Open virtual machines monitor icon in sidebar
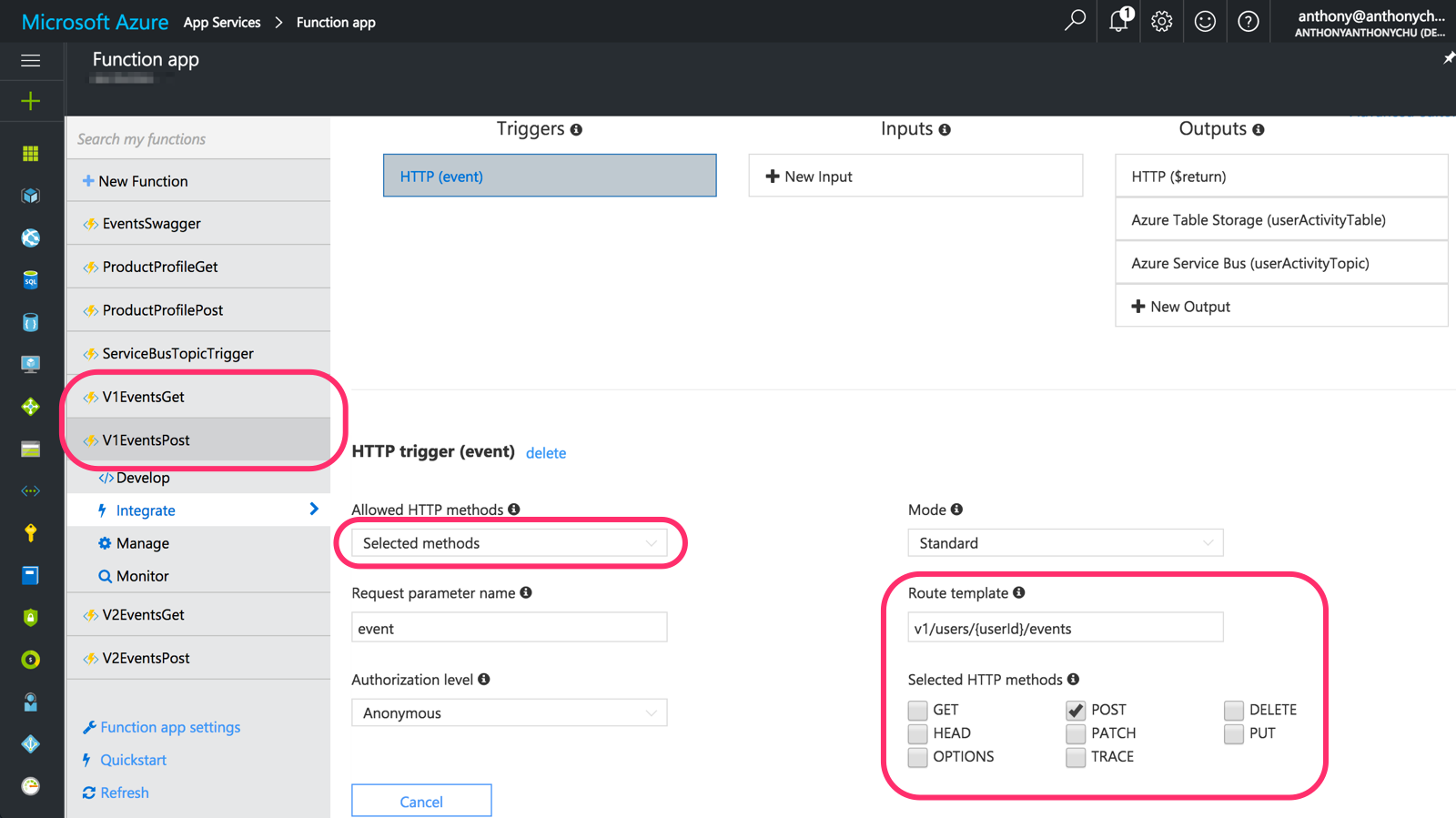The image size is (1456, 818). tap(31, 364)
